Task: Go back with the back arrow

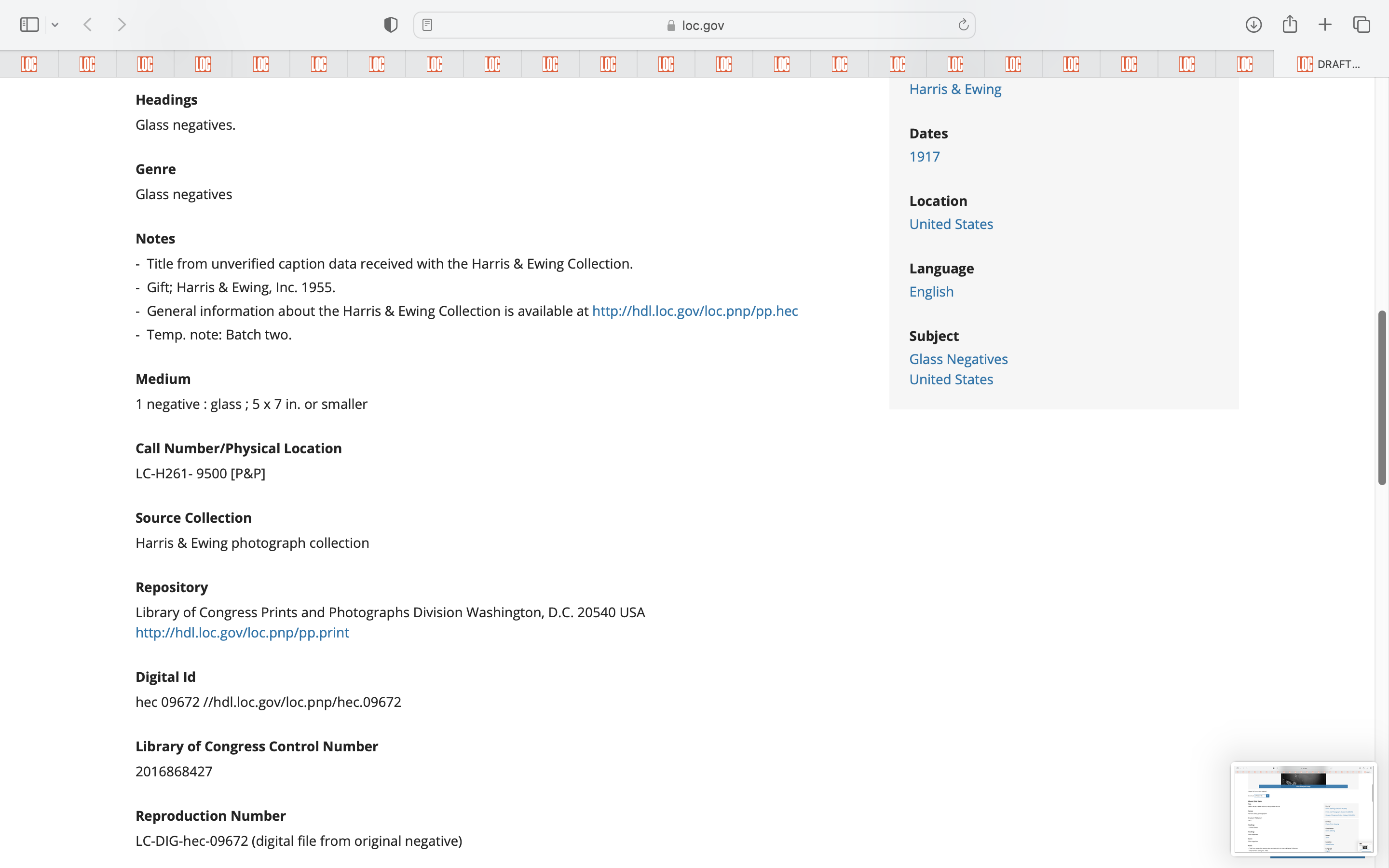Action: tap(88, 25)
